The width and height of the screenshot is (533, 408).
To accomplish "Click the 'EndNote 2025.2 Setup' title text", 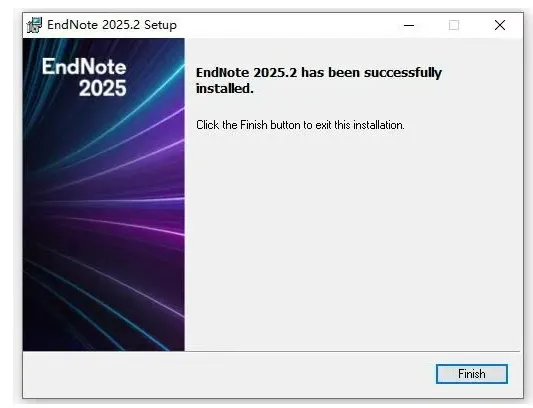I will point(112,25).
